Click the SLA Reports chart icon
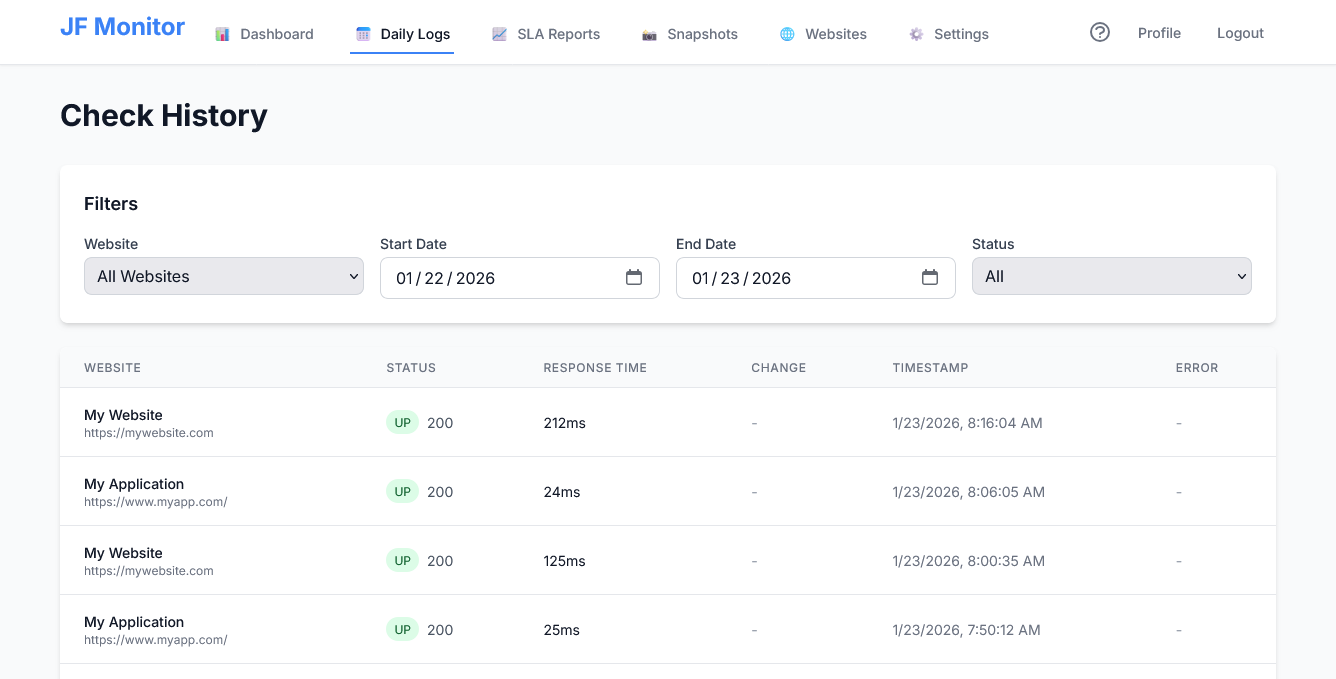The height and width of the screenshot is (679, 1336). tap(499, 34)
